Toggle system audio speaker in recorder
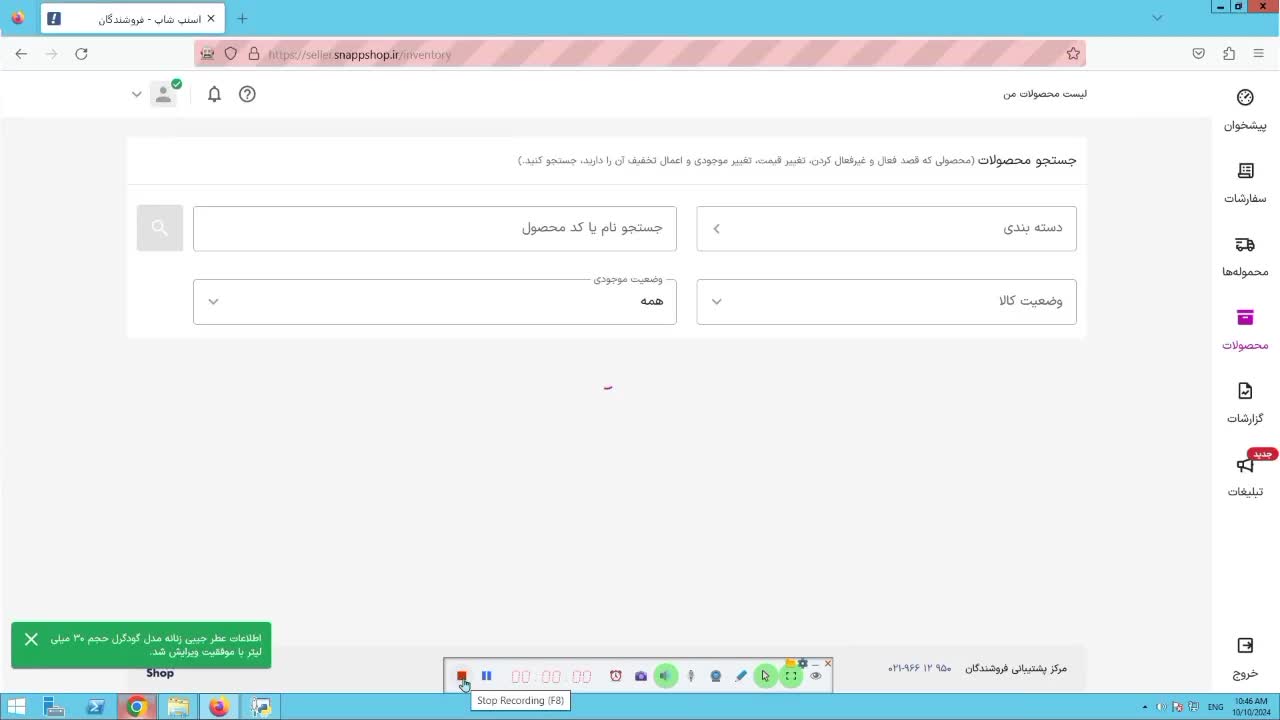Viewport: 1280px width, 720px height. pyautogui.click(x=666, y=676)
